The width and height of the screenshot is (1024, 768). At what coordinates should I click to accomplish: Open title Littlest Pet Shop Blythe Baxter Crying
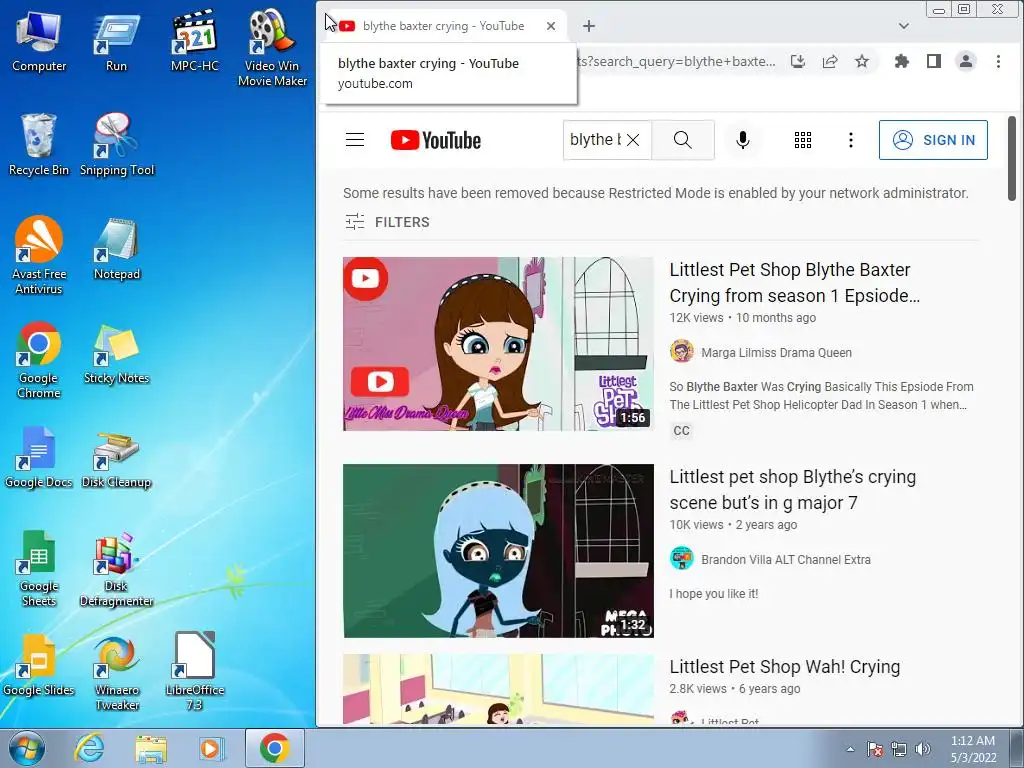pyautogui.click(x=795, y=283)
